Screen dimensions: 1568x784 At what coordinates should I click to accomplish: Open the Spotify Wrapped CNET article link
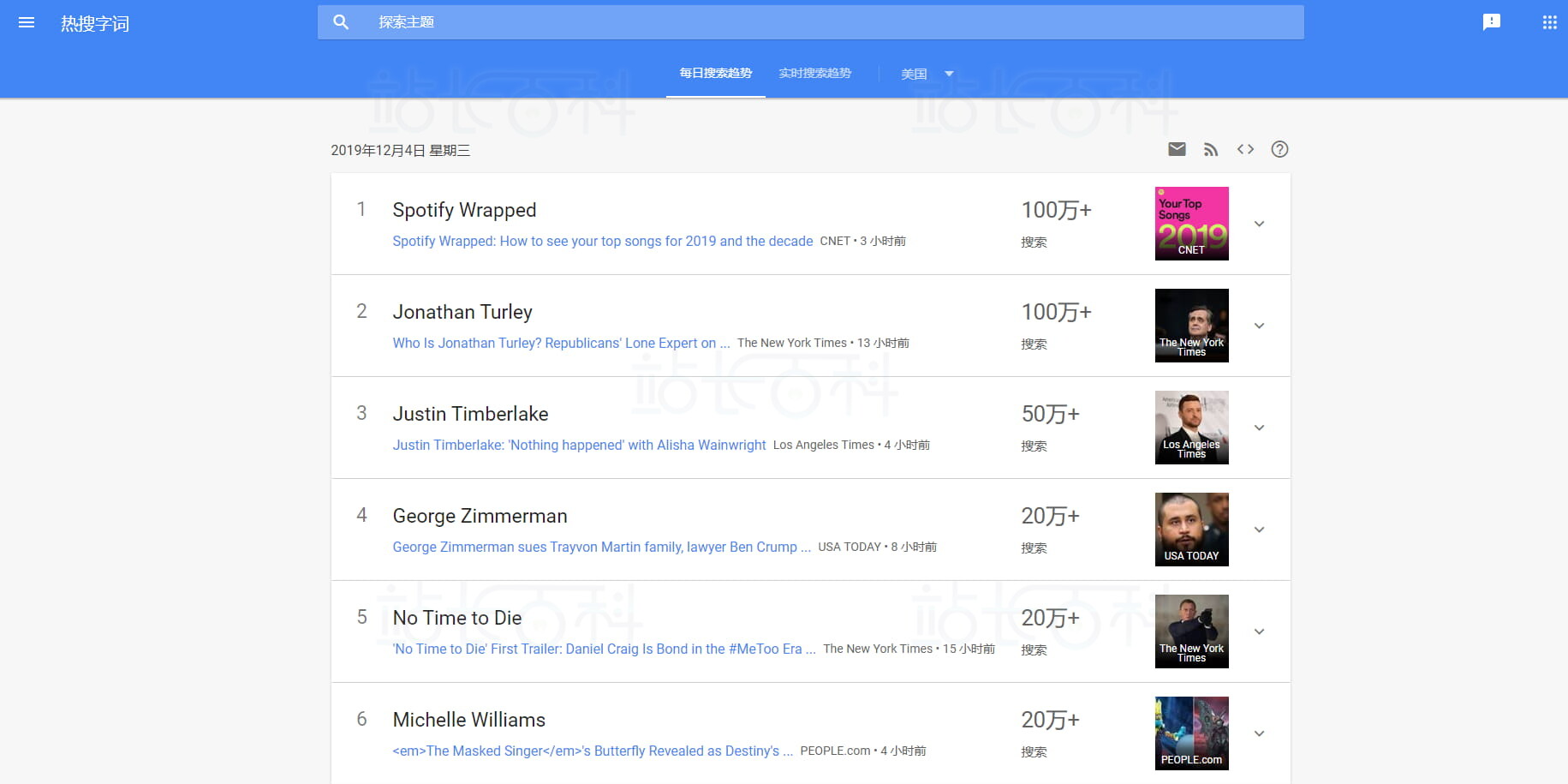pos(603,242)
